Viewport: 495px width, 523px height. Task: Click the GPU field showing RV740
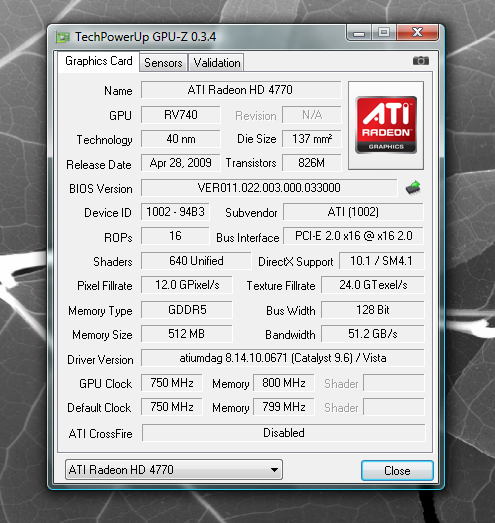point(180,115)
